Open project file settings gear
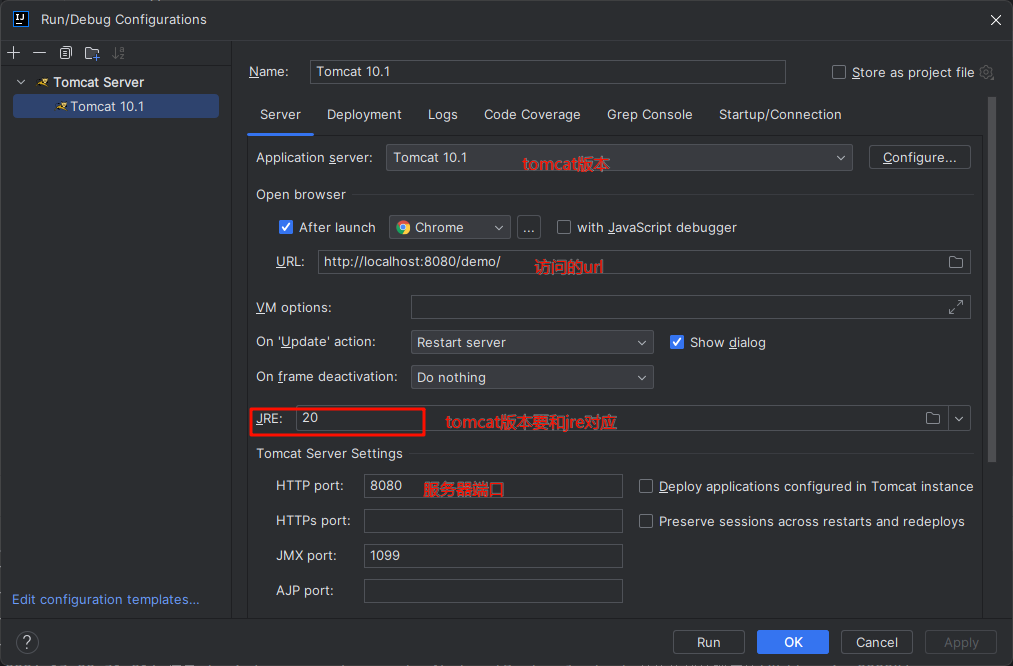The image size is (1013, 666). coord(987,72)
